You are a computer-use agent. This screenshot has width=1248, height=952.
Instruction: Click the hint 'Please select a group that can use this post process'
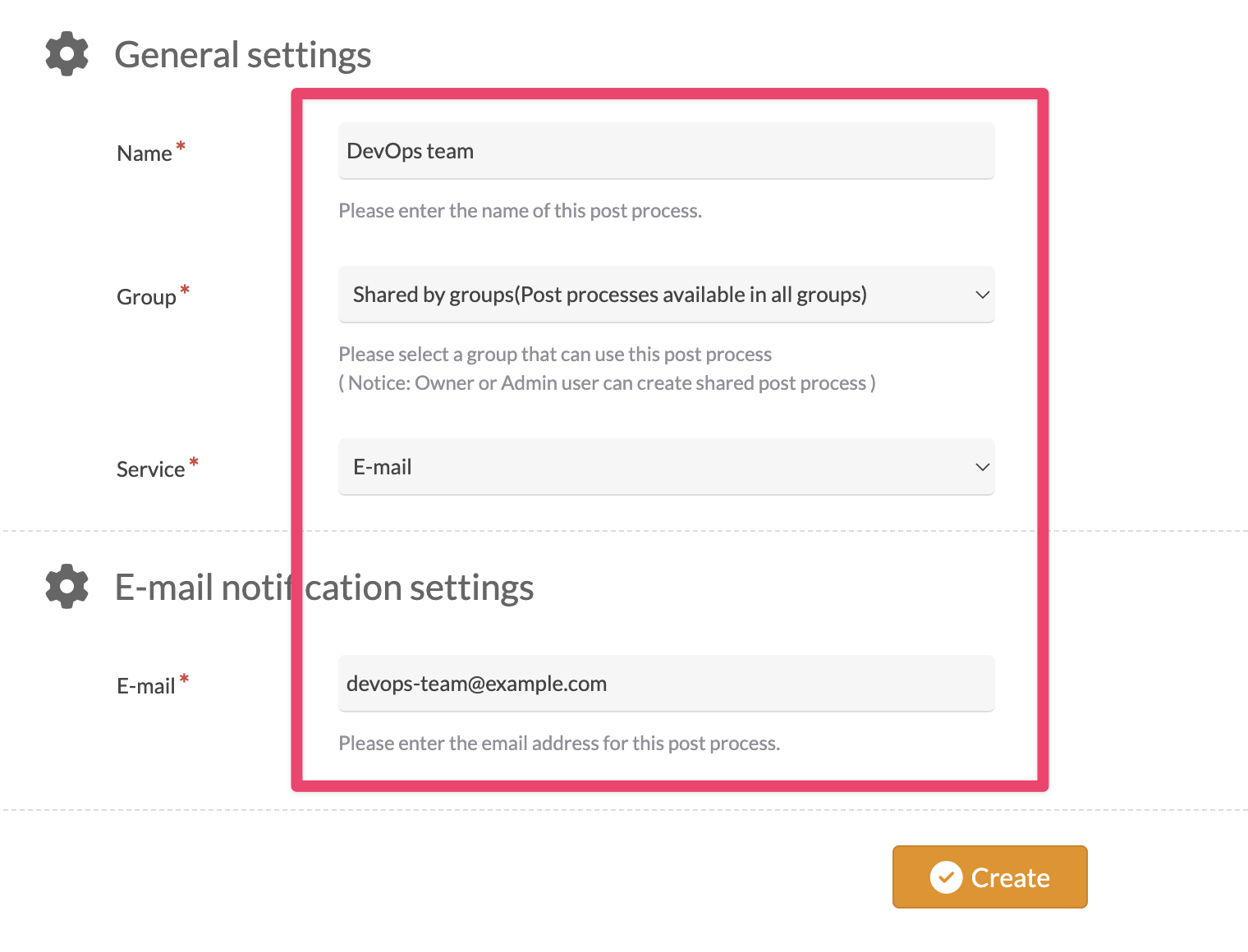pos(555,355)
